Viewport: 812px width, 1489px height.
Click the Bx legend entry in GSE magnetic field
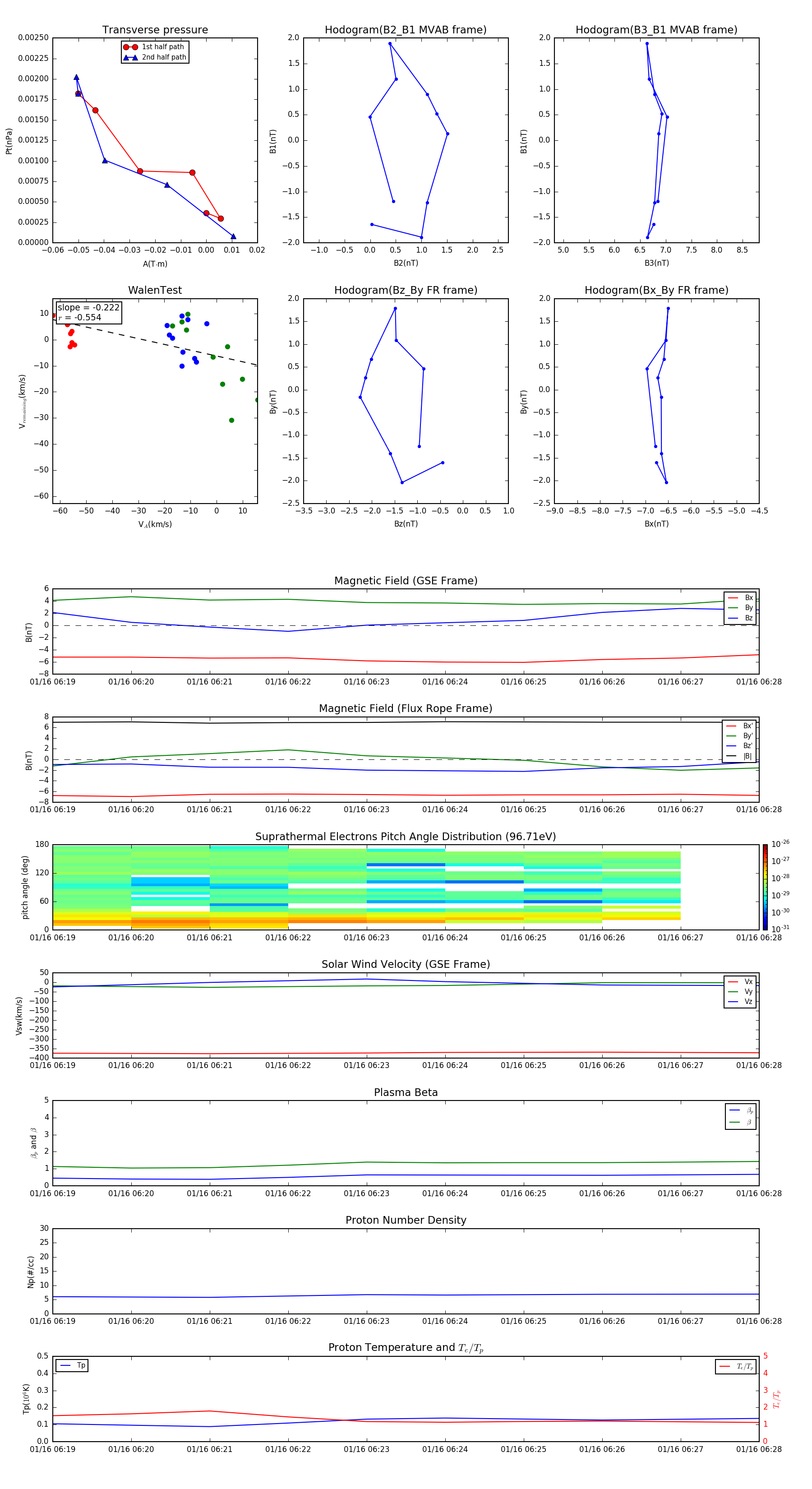[x=740, y=598]
